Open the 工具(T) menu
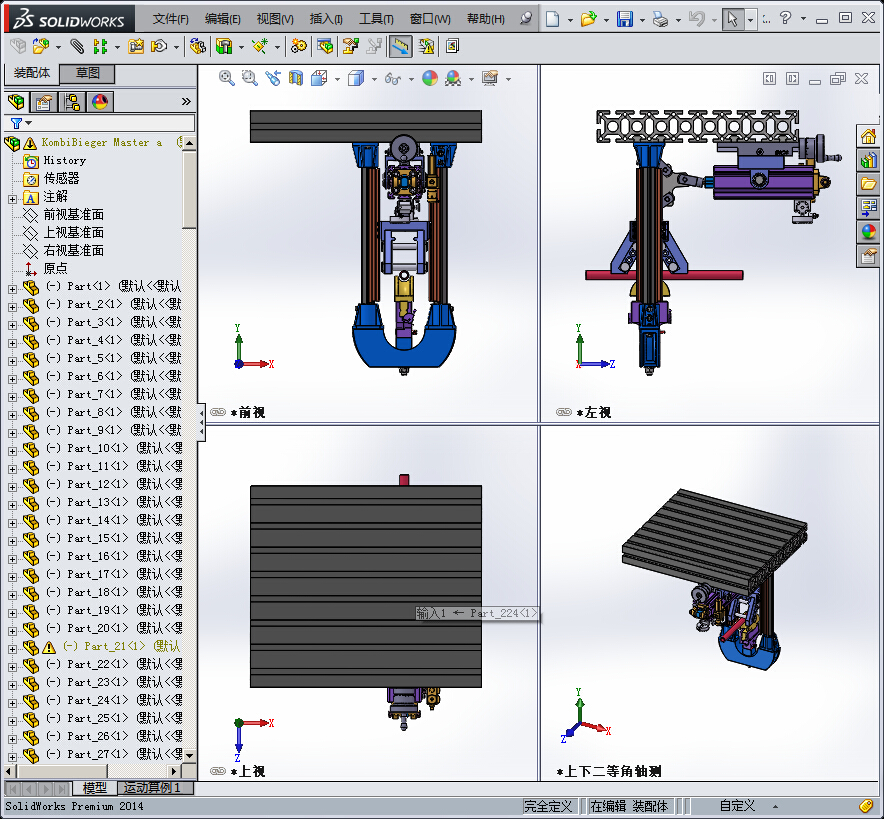 [x=376, y=19]
